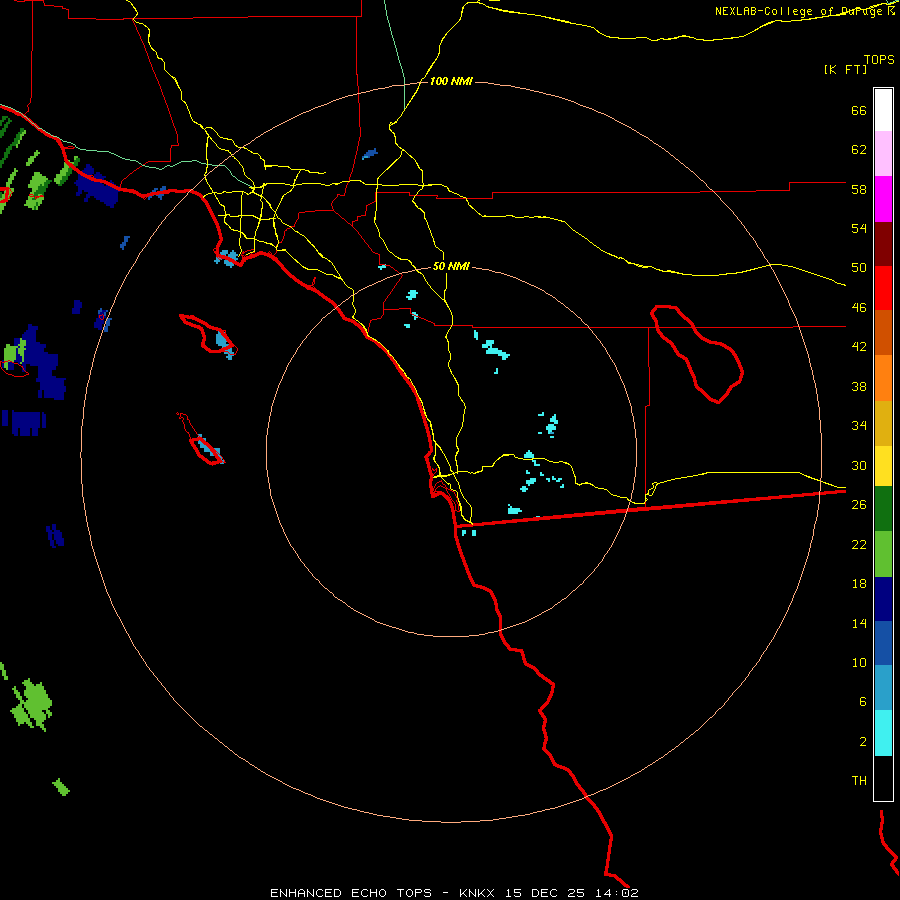Select the dark red legend swatch
The width and height of the screenshot is (900, 900).
(883, 245)
